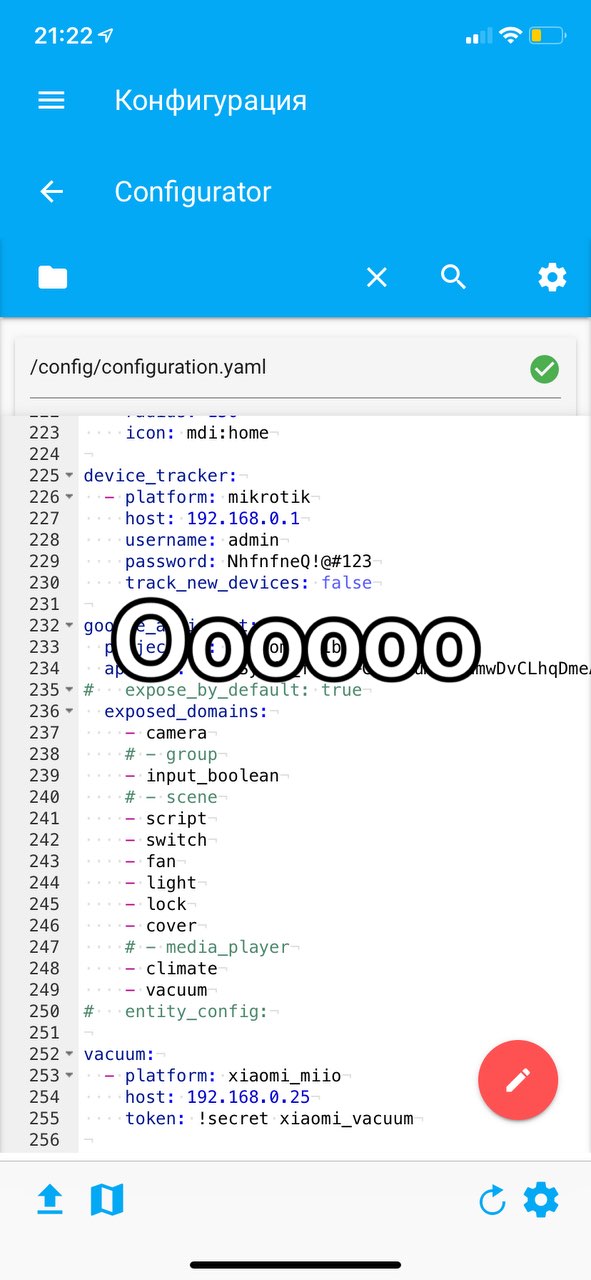
Task: Click the /config/configuration.yaml path field
Action: tap(295, 368)
